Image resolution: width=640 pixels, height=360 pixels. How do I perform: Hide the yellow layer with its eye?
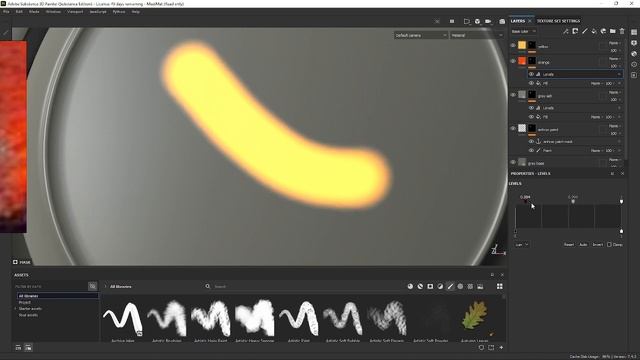[x=513, y=46]
